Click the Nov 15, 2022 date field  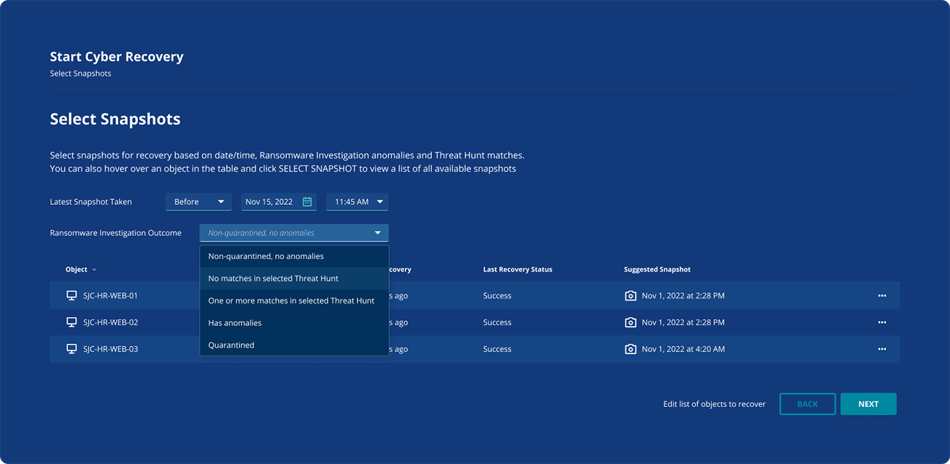pyautogui.click(x=279, y=202)
